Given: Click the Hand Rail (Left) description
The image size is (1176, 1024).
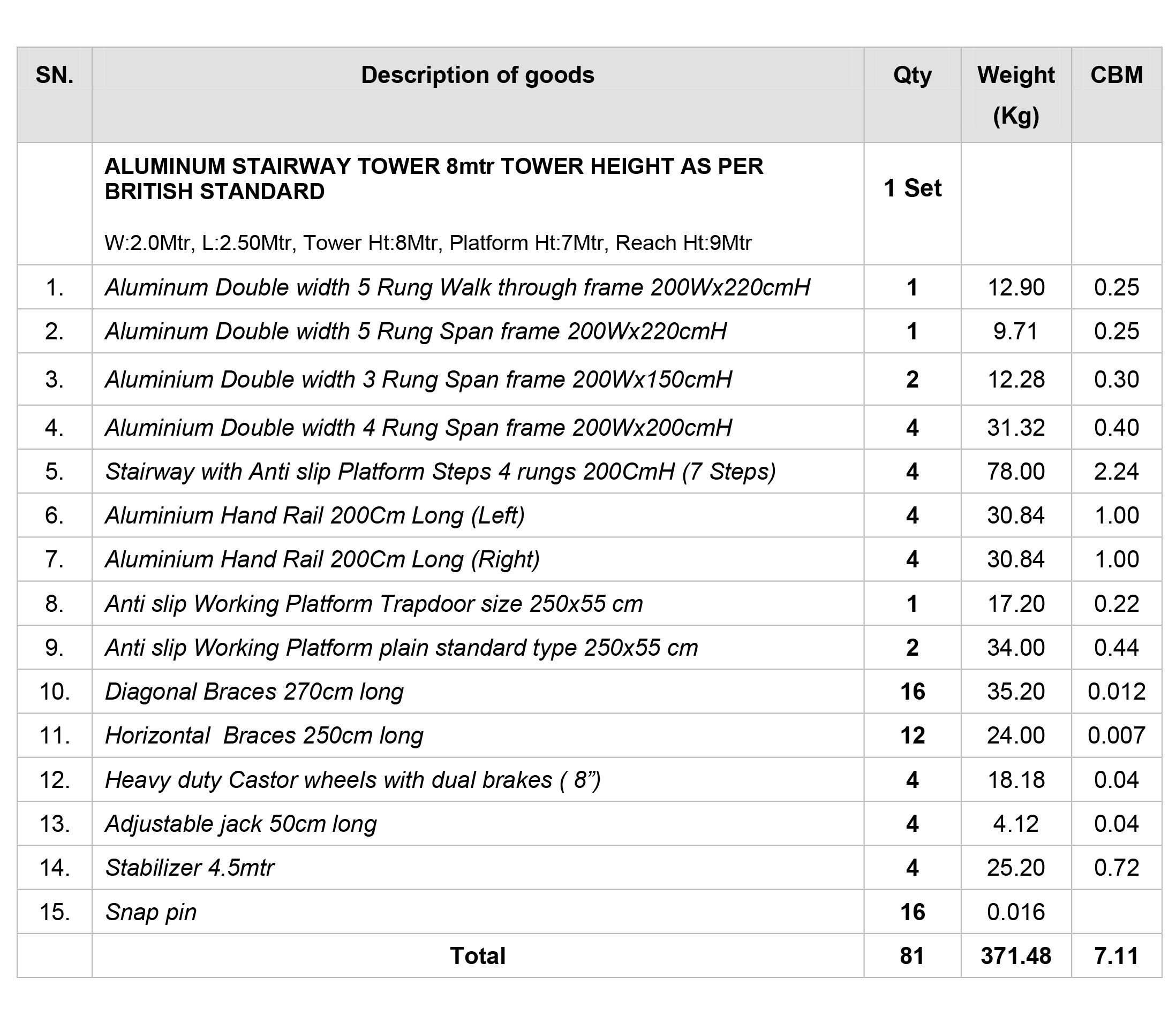Looking at the screenshot, I should [x=315, y=515].
